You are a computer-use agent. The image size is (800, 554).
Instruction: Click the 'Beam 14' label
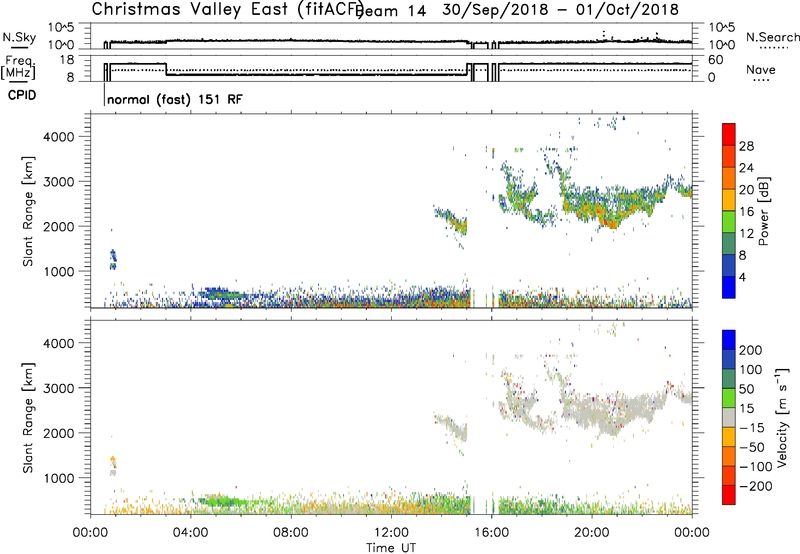[393, 11]
